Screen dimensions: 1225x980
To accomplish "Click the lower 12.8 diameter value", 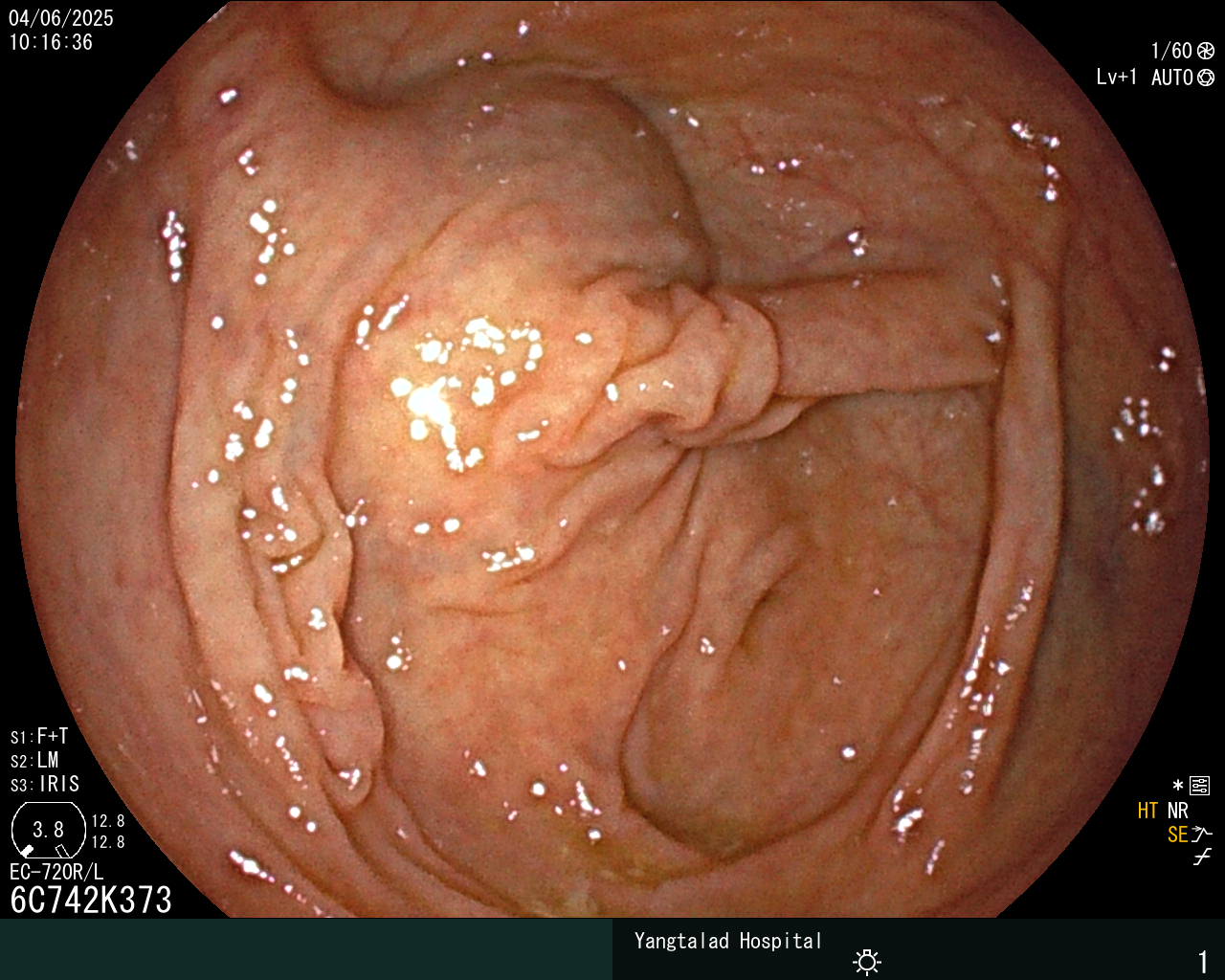I will coord(108,842).
